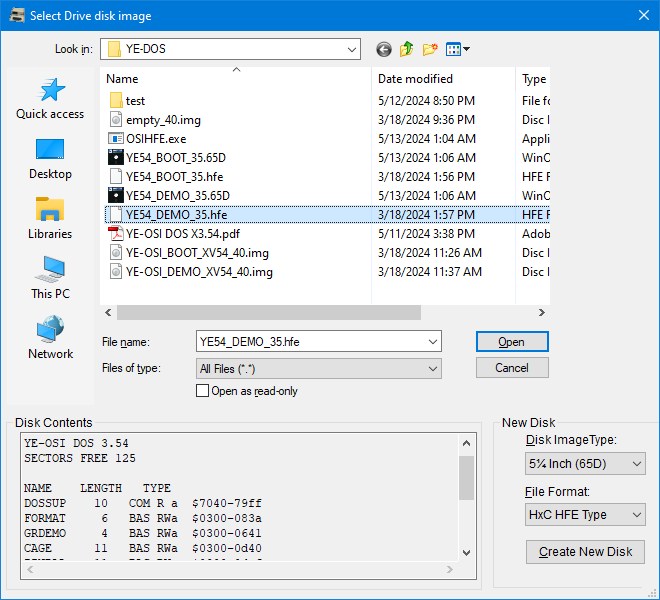The width and height of the screenshot is (660, 600).
Task: Click Disk Contents scroll down arrow
Action: 466,552
